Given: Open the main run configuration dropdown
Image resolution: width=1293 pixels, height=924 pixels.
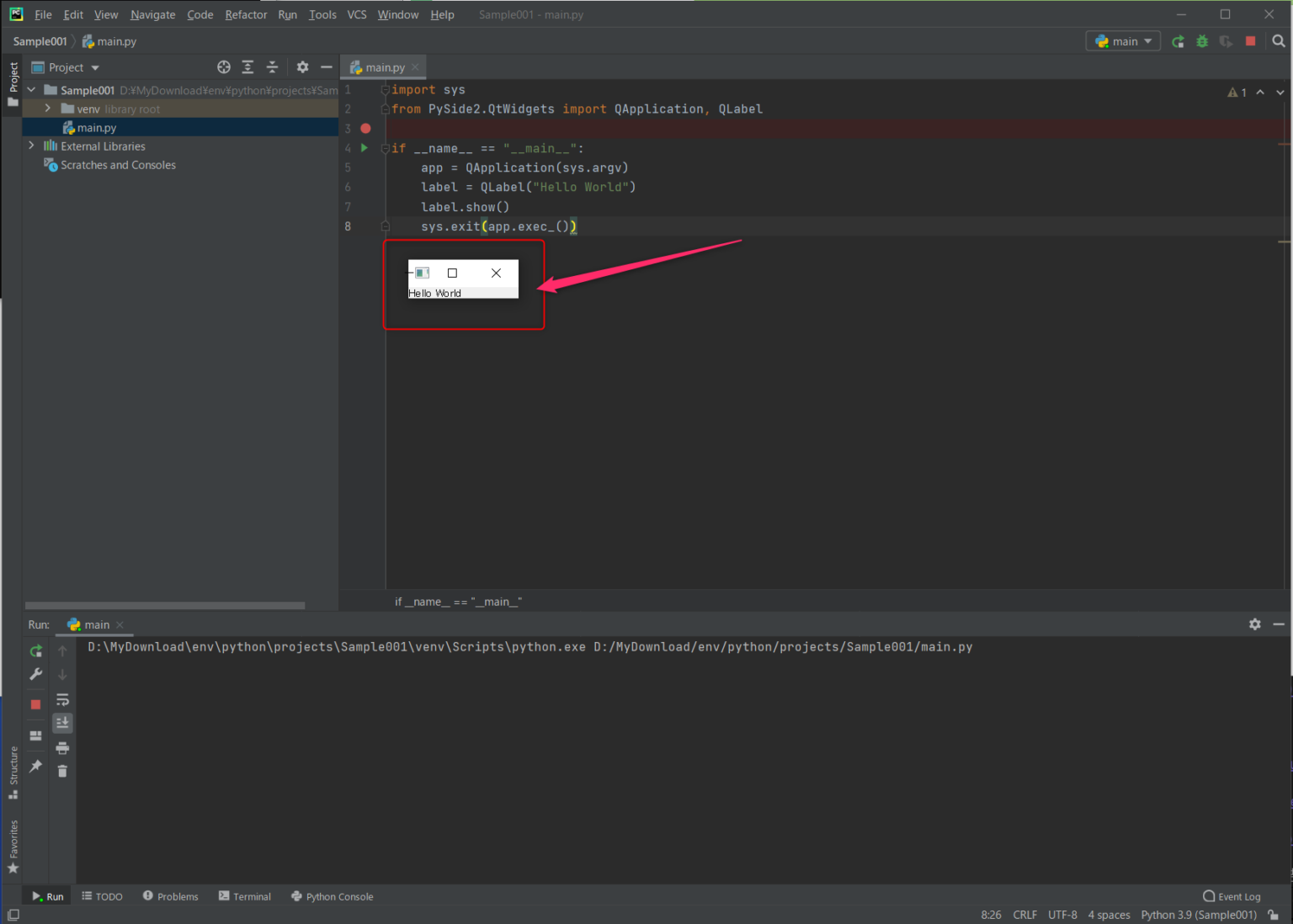Looking at the screenshot, I should (1123, 40).
